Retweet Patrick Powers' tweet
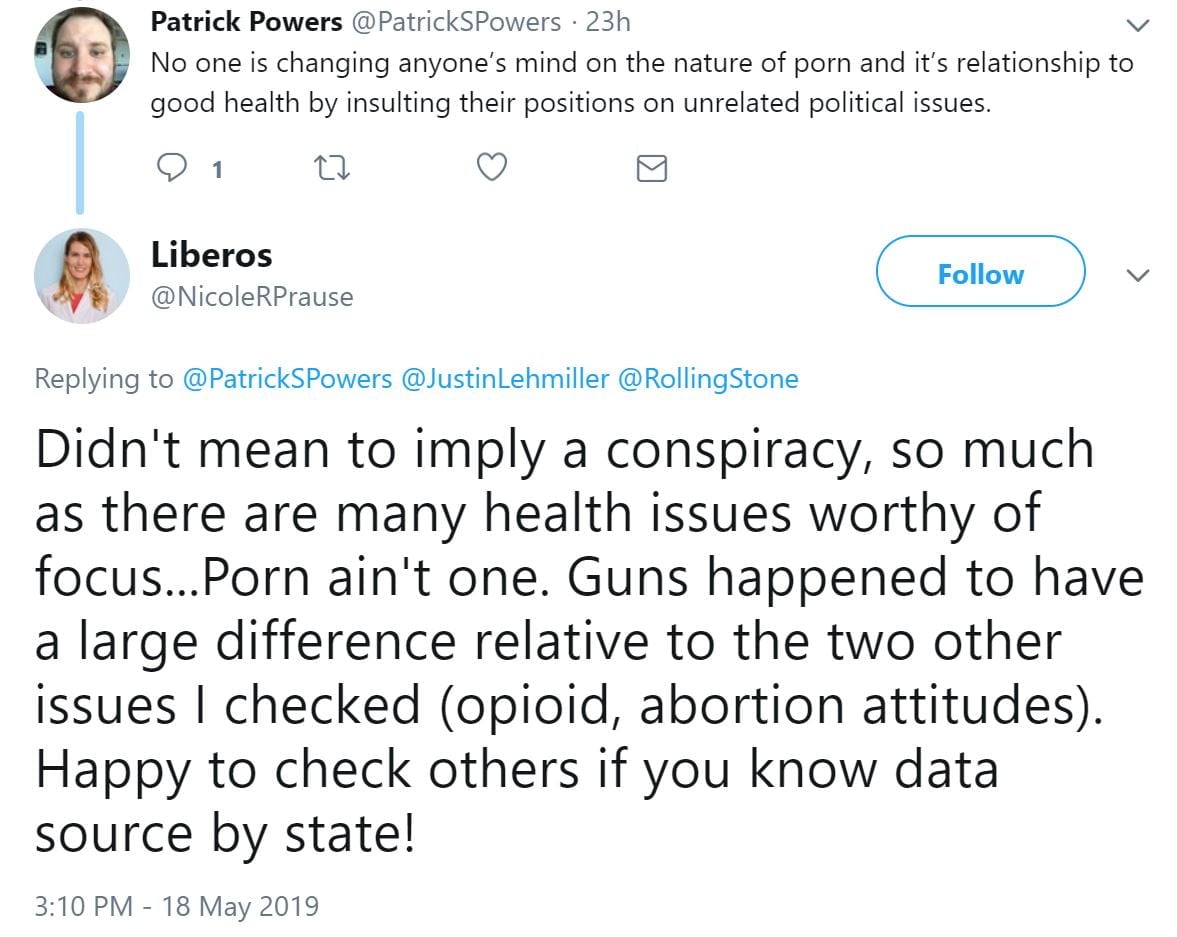This screenshot has width=1177, height=937. (329, 169)
